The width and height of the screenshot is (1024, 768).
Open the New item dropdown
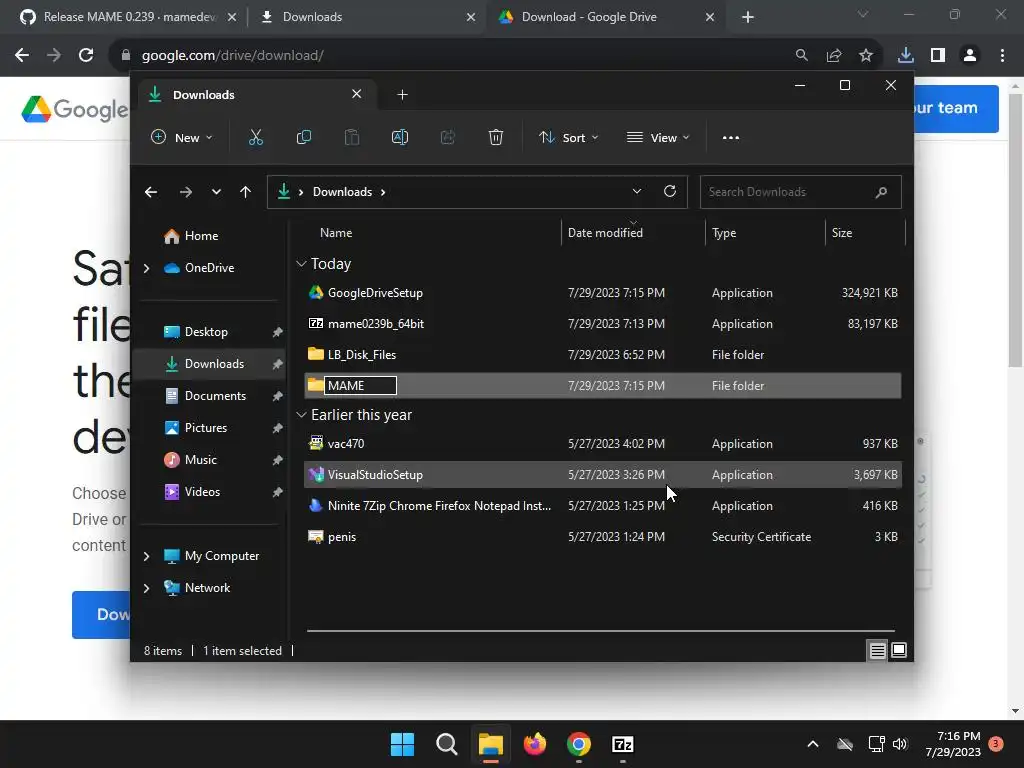pos(182,138)
